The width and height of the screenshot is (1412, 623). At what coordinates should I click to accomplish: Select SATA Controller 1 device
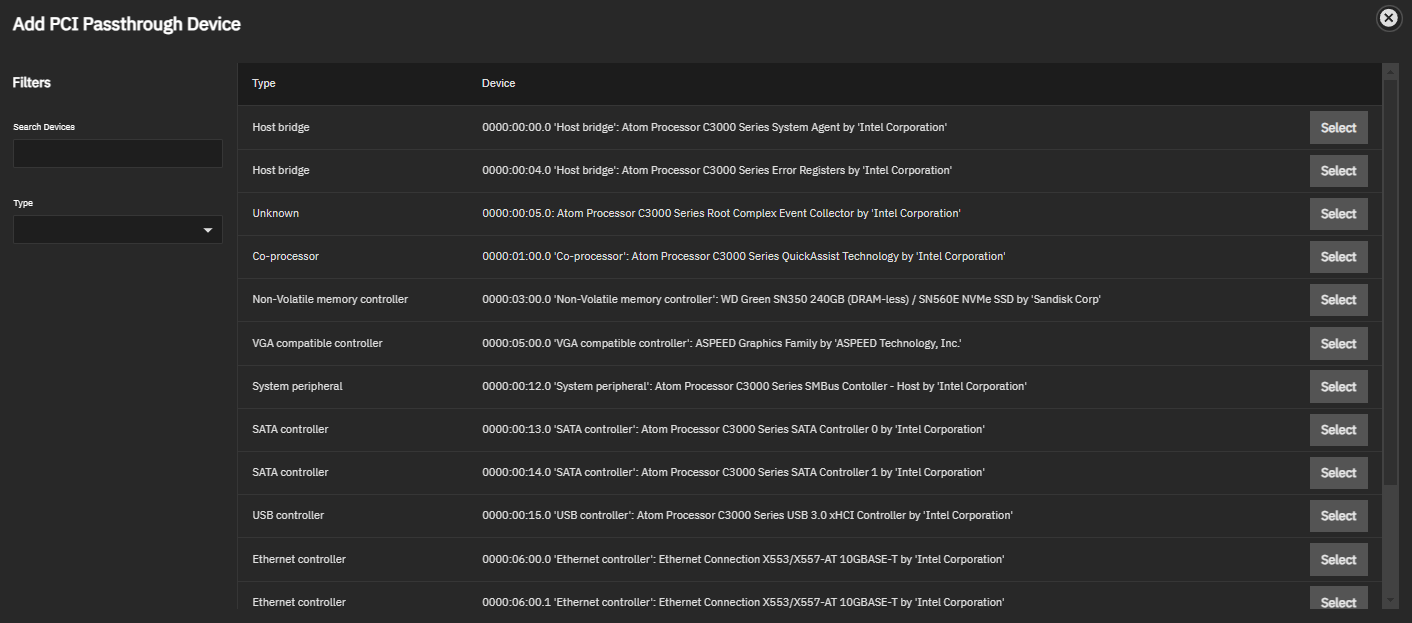(1338, 473)
